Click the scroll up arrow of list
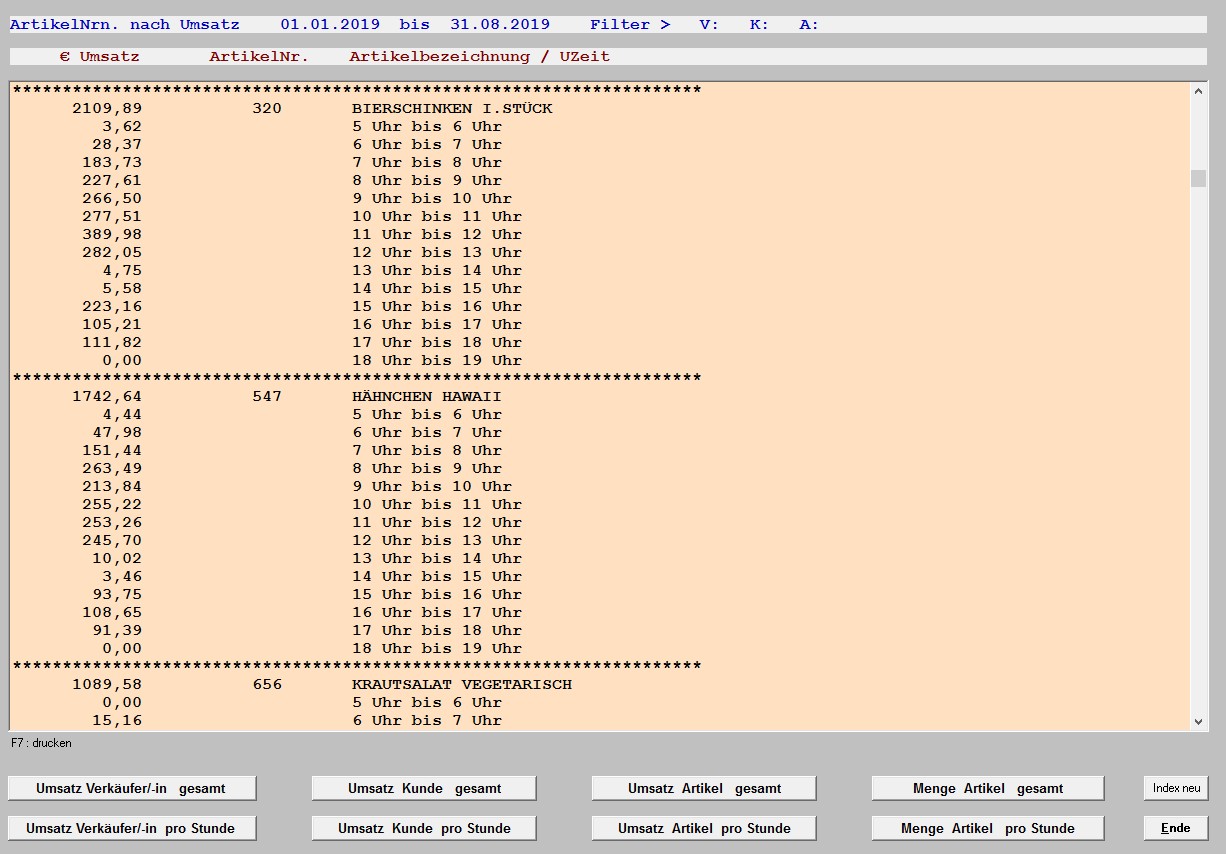1226x854 pixels. point(1199,92)
